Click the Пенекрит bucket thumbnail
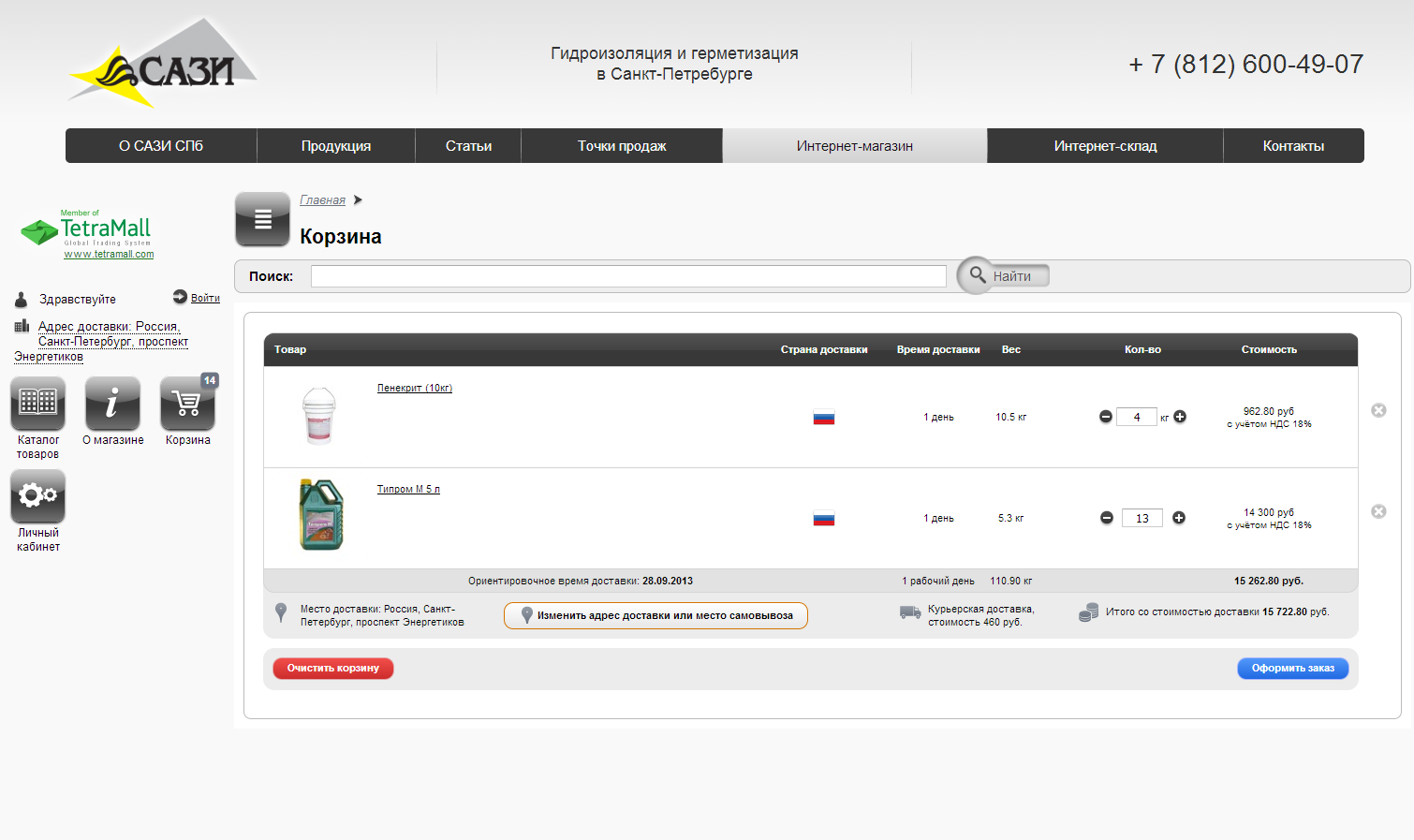The width and height of the screenshot is (1414, 840). tap(319, 415)
